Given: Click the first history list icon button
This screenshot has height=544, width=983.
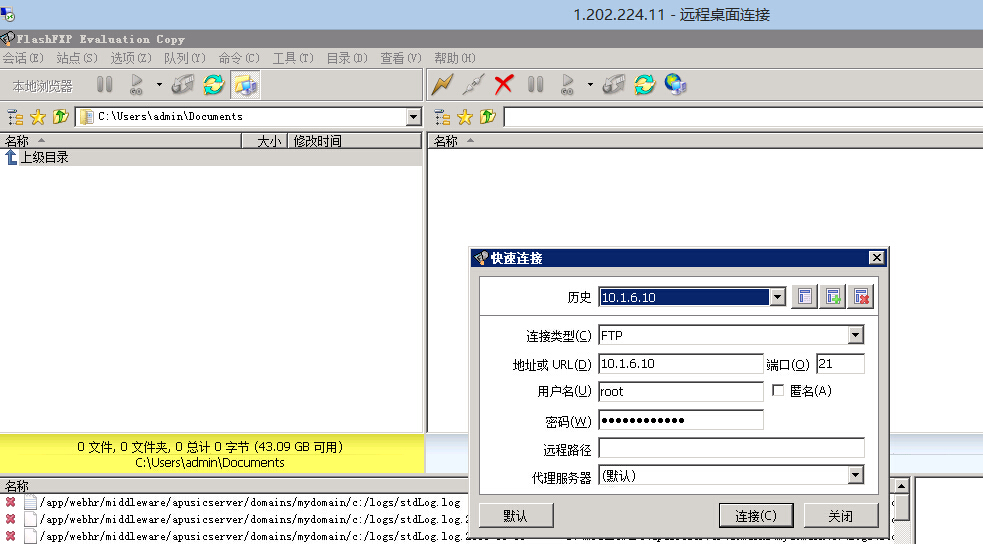Looking at the screenshot, I should click(805, 296).
